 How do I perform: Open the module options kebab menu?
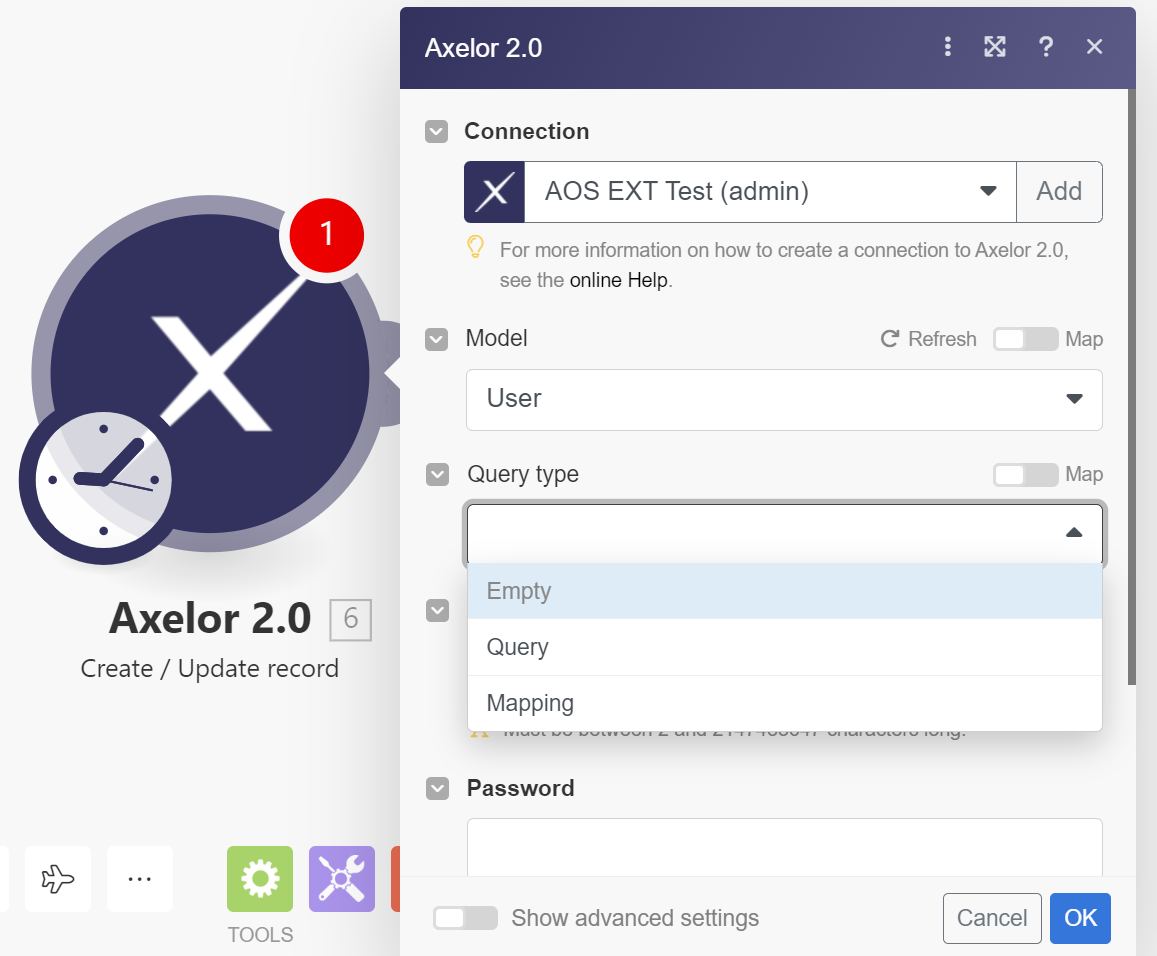pos(947,47)
